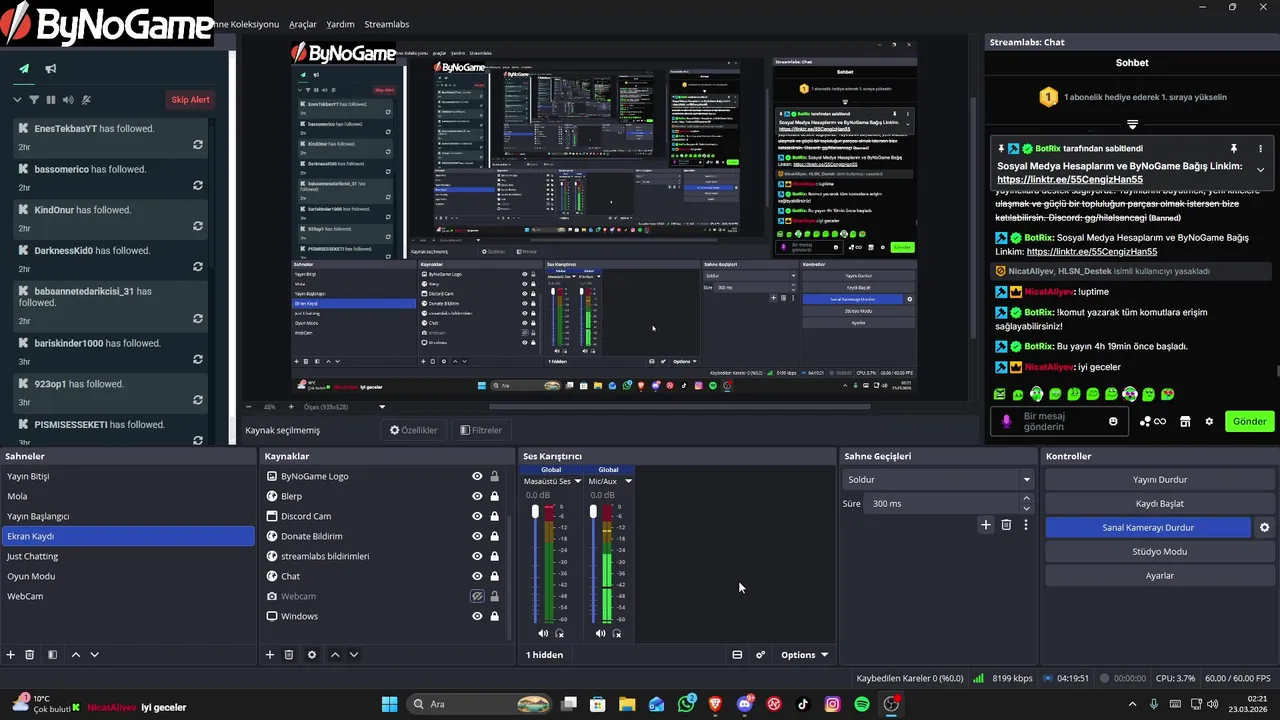This screenshot has height=720, width=1280.
Task: Lock the ByNoGame Logo source
Action: click(494, 476)
